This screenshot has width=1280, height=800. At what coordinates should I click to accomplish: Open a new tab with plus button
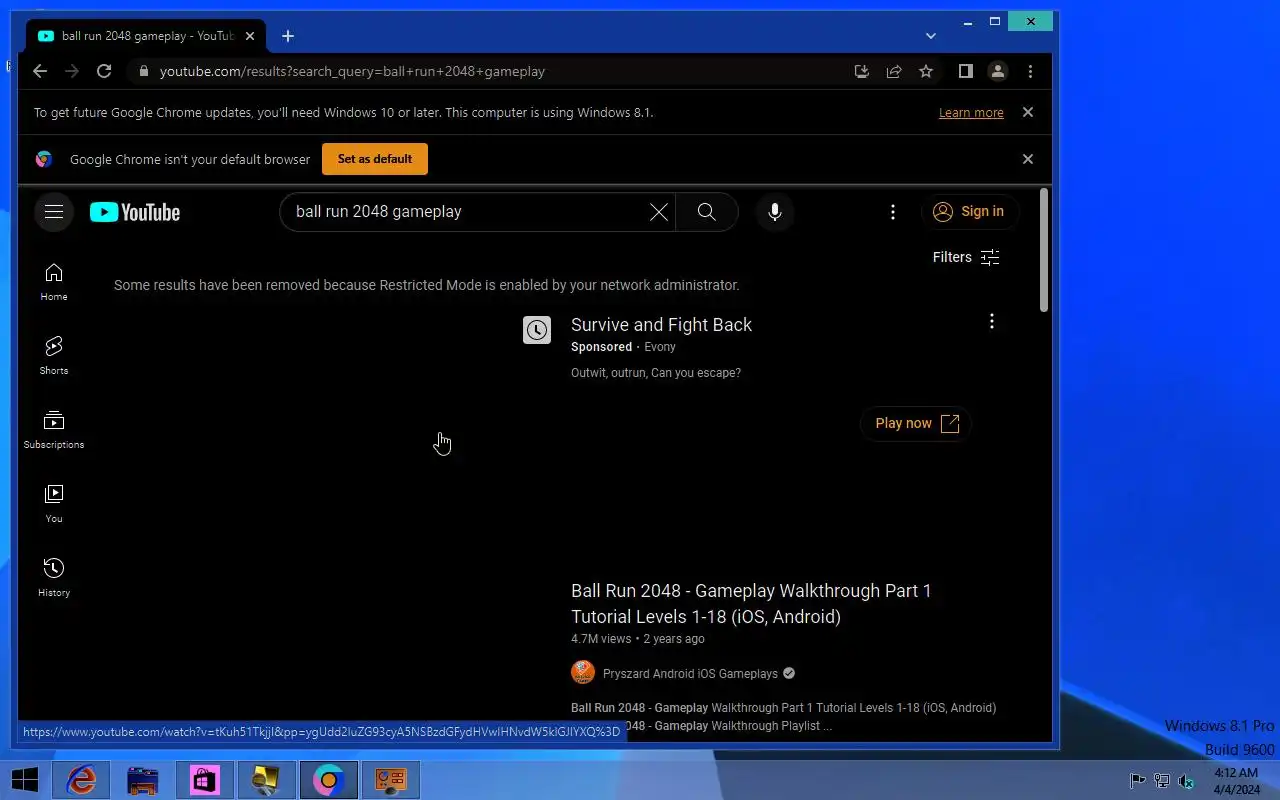point(288,36)
